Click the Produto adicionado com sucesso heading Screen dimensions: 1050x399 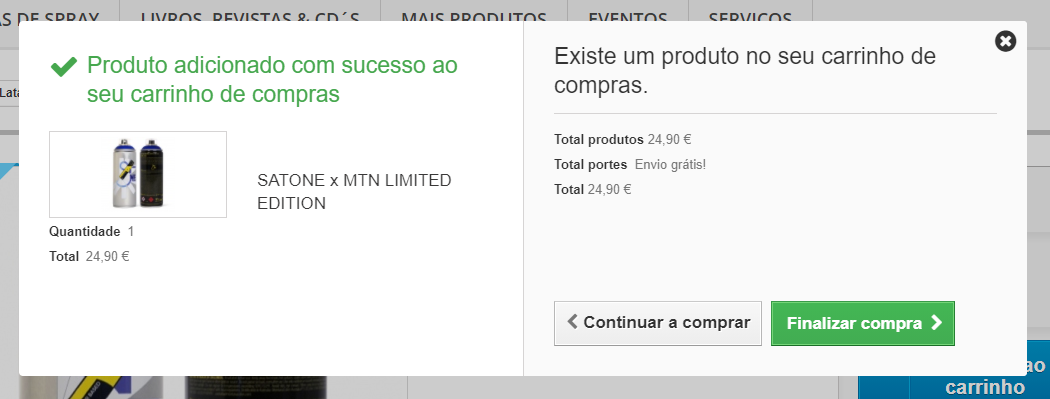click(x=272, y=80)
